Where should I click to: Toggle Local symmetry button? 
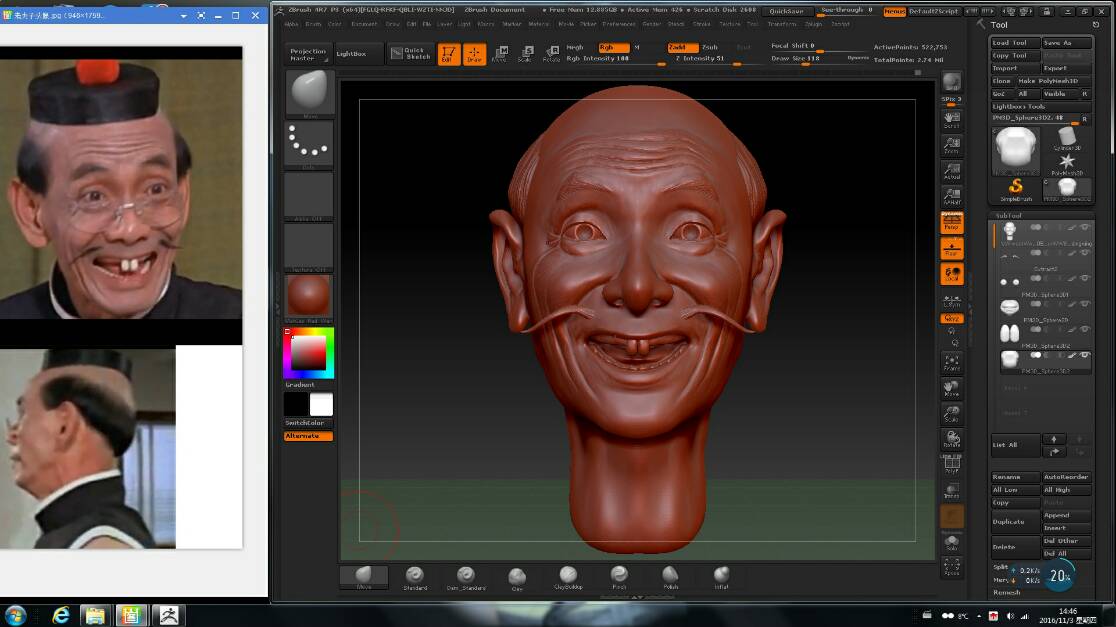tap(952, 274)
